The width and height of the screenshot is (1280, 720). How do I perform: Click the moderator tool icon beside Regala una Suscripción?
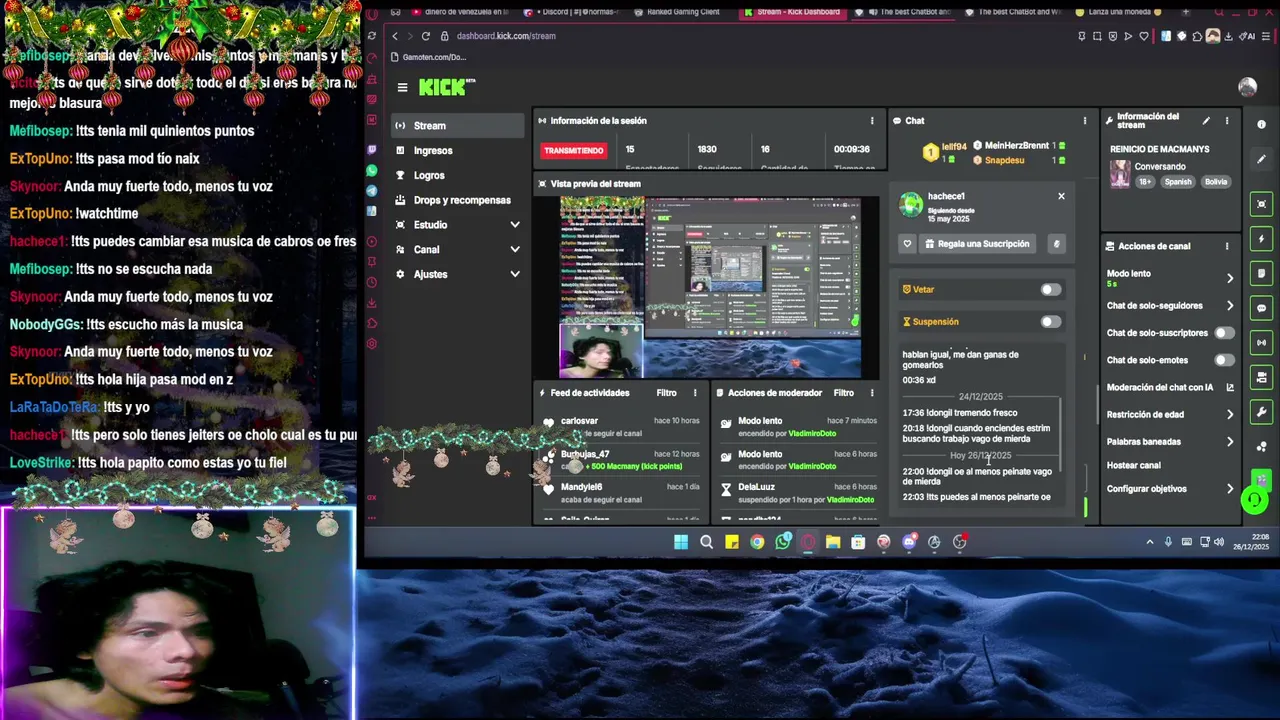click(1056, 244)
